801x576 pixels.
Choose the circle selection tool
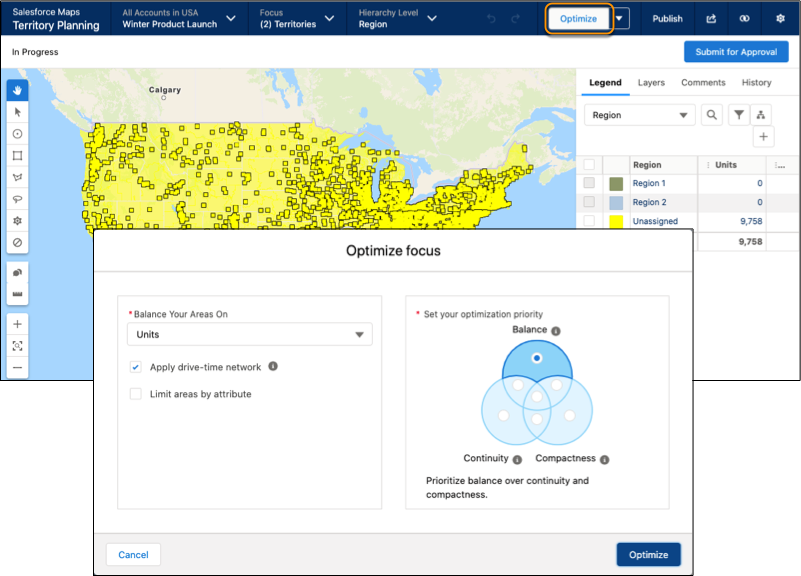tap(17, 134)
